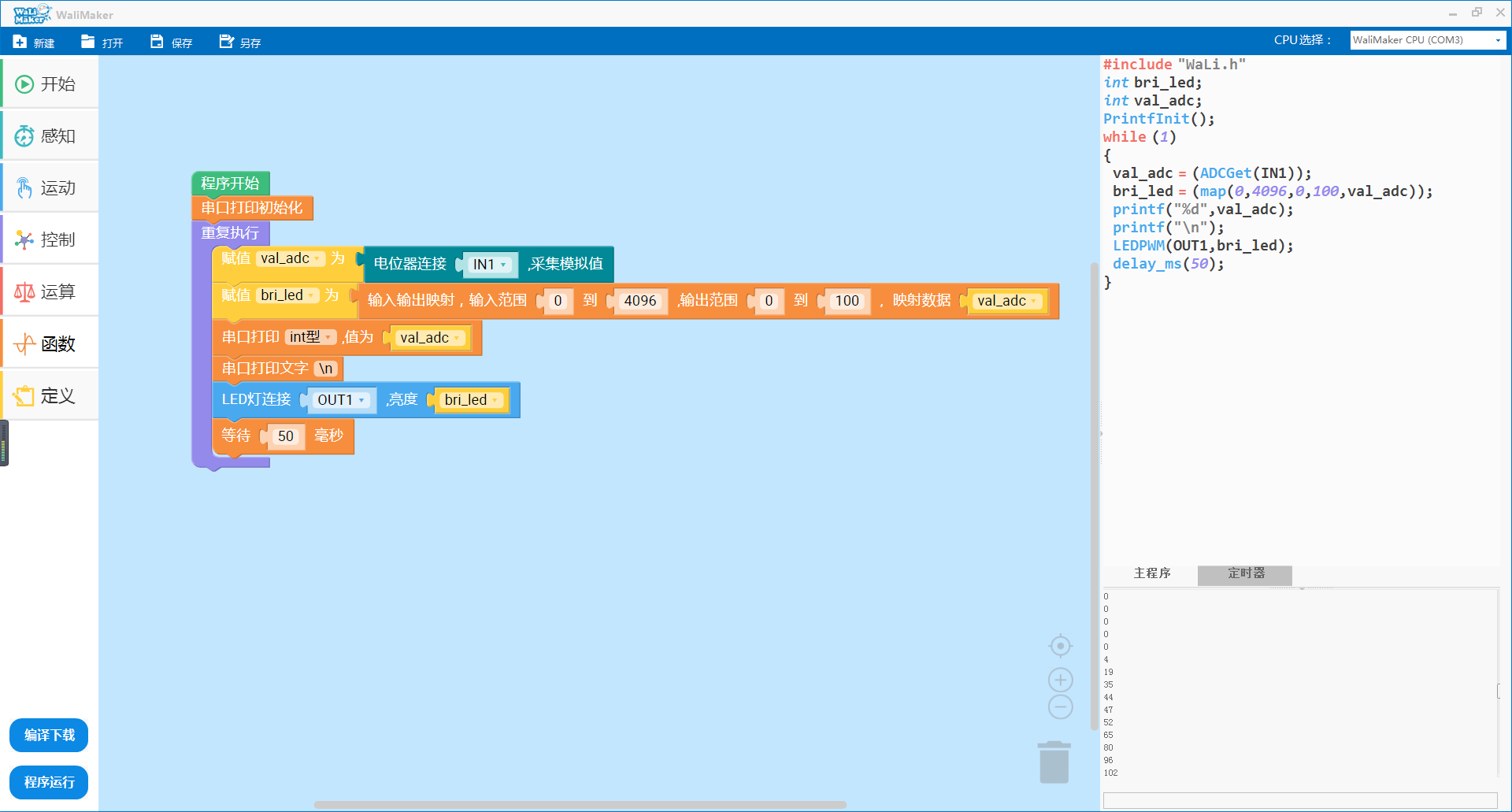Click the horizontal workspace scrollbar
The height and width of the screenshot is (812, 1512).
tap(580, 805)
